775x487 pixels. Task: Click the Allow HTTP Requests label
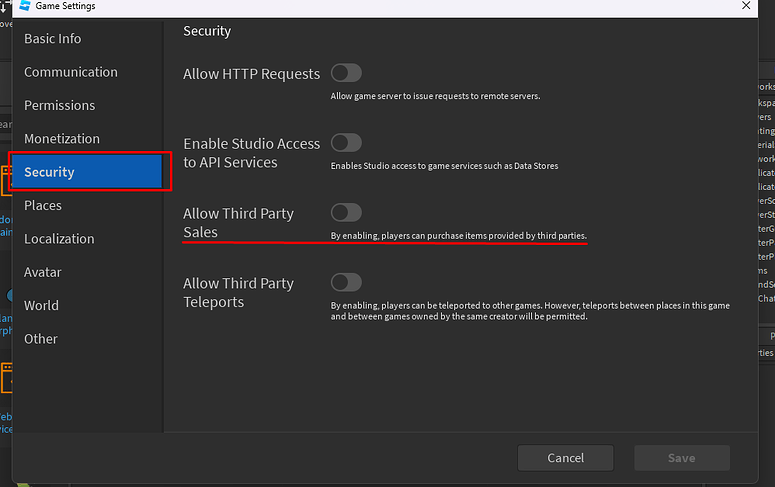point(251,74)
